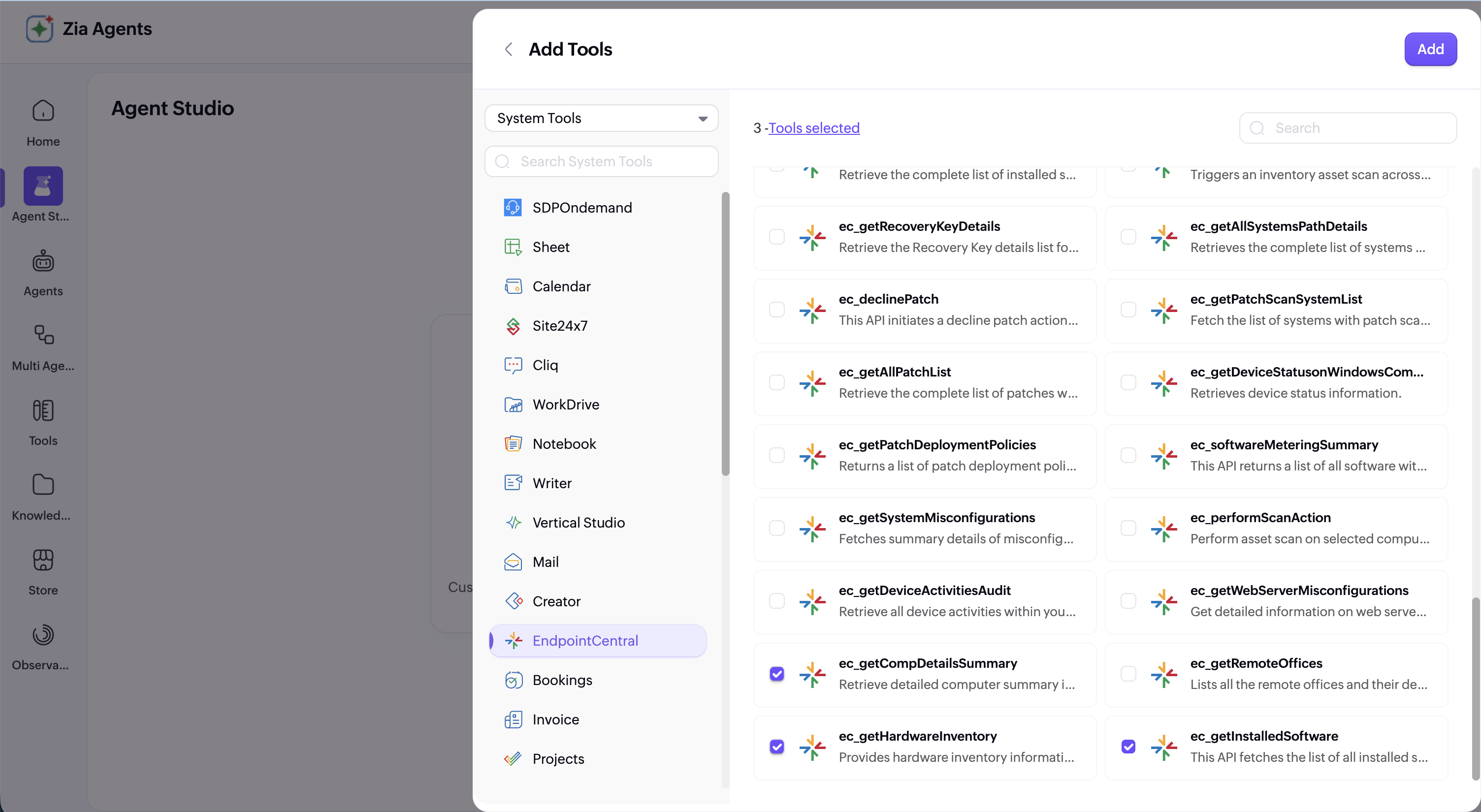Image resolution: width=1481 pixels, height=812 pixels.
Task: Select Bookings in system tools list
Action: point(598,680)
